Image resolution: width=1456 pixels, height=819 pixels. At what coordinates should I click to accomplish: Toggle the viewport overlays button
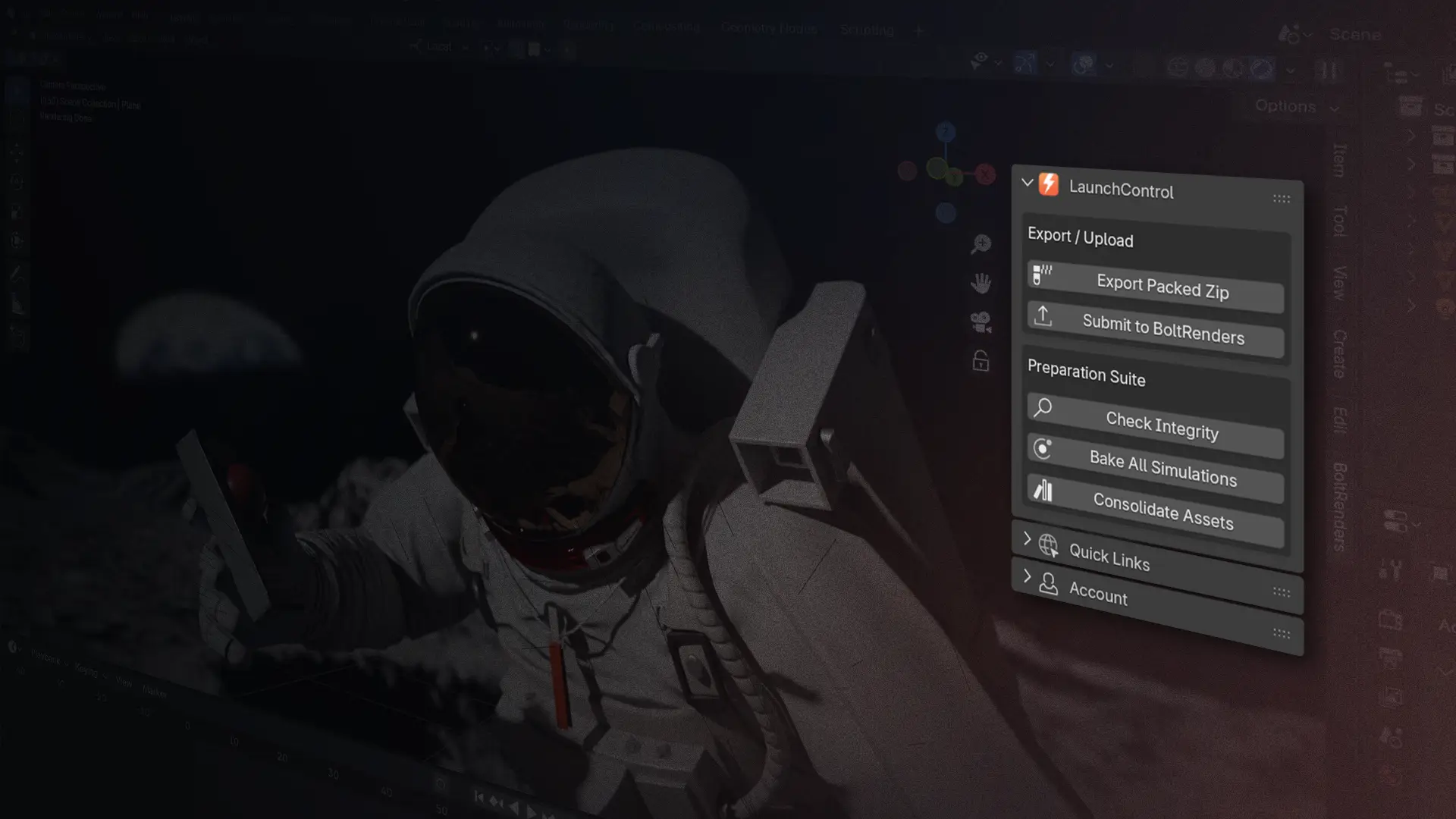[x=1084, y=65]
